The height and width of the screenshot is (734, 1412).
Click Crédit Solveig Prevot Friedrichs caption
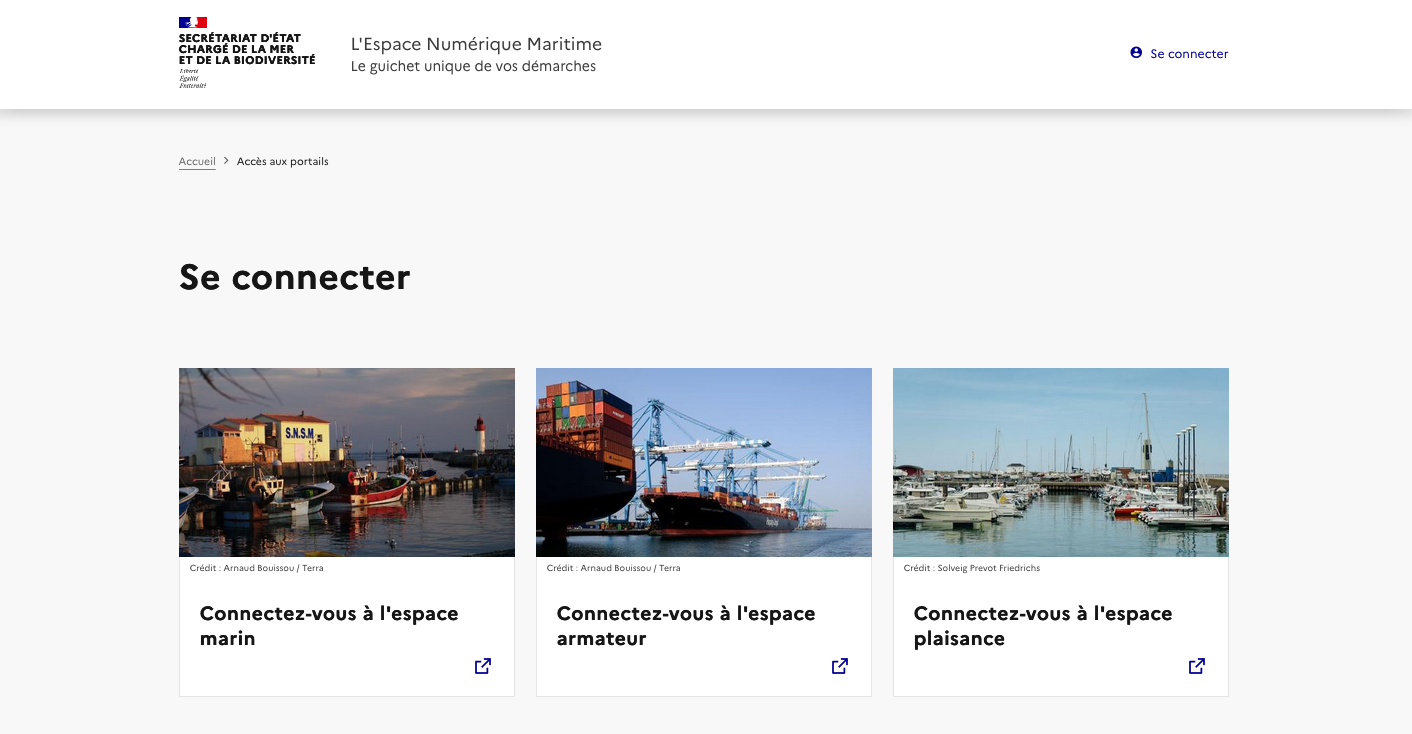tap(972, 568)
